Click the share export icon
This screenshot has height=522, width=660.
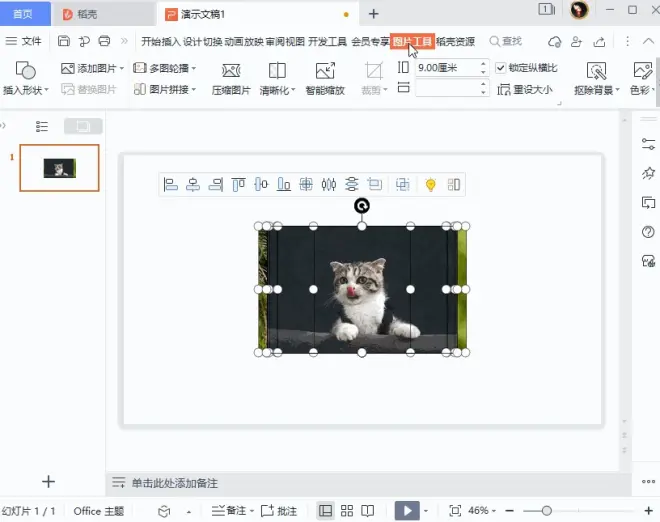coord(599,41)
